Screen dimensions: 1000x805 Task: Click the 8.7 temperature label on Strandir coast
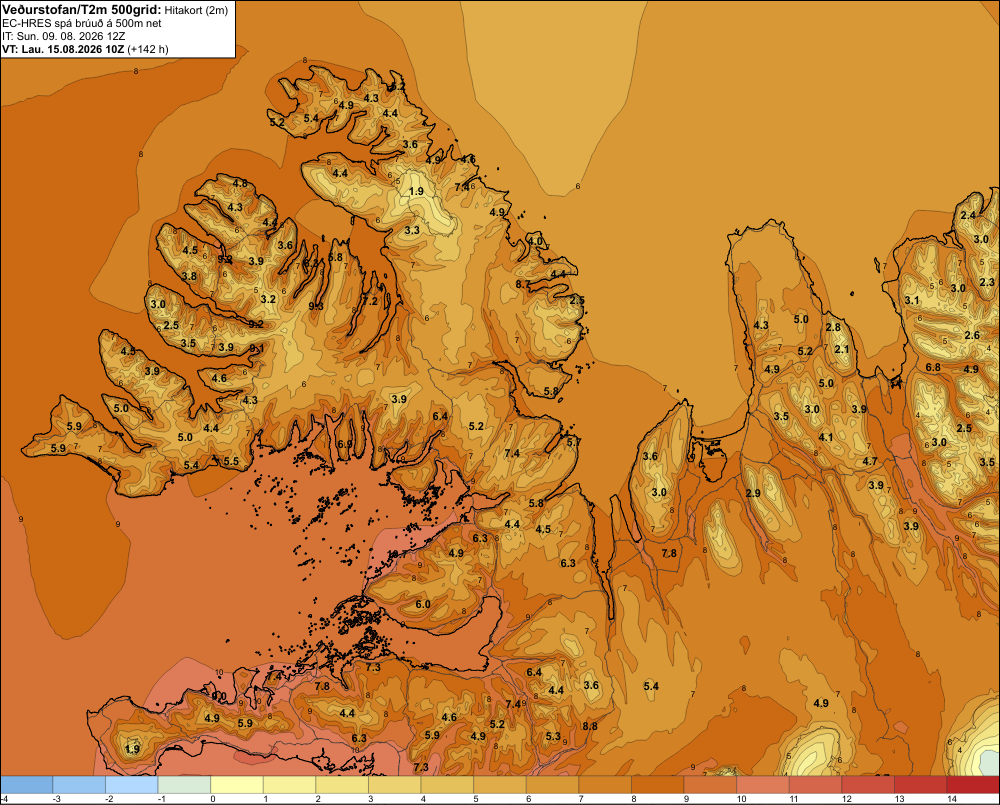click(x=523, y=284)
